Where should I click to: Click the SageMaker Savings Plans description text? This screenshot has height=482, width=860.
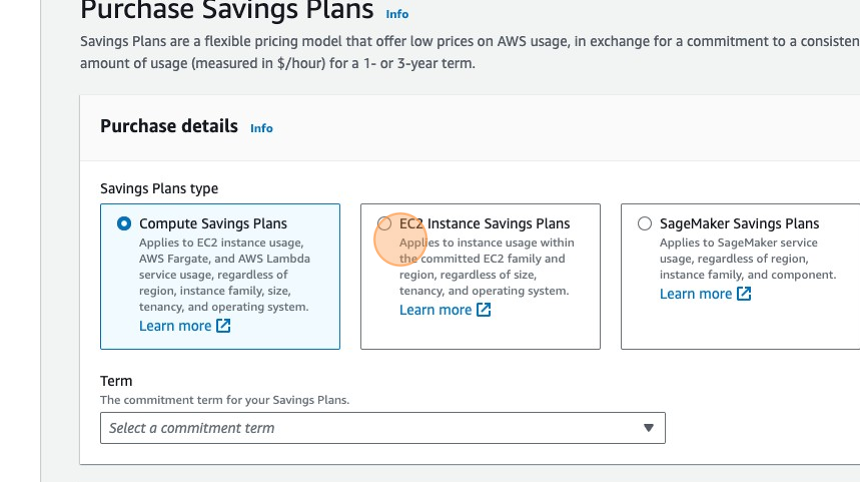(x=746, y=258)
